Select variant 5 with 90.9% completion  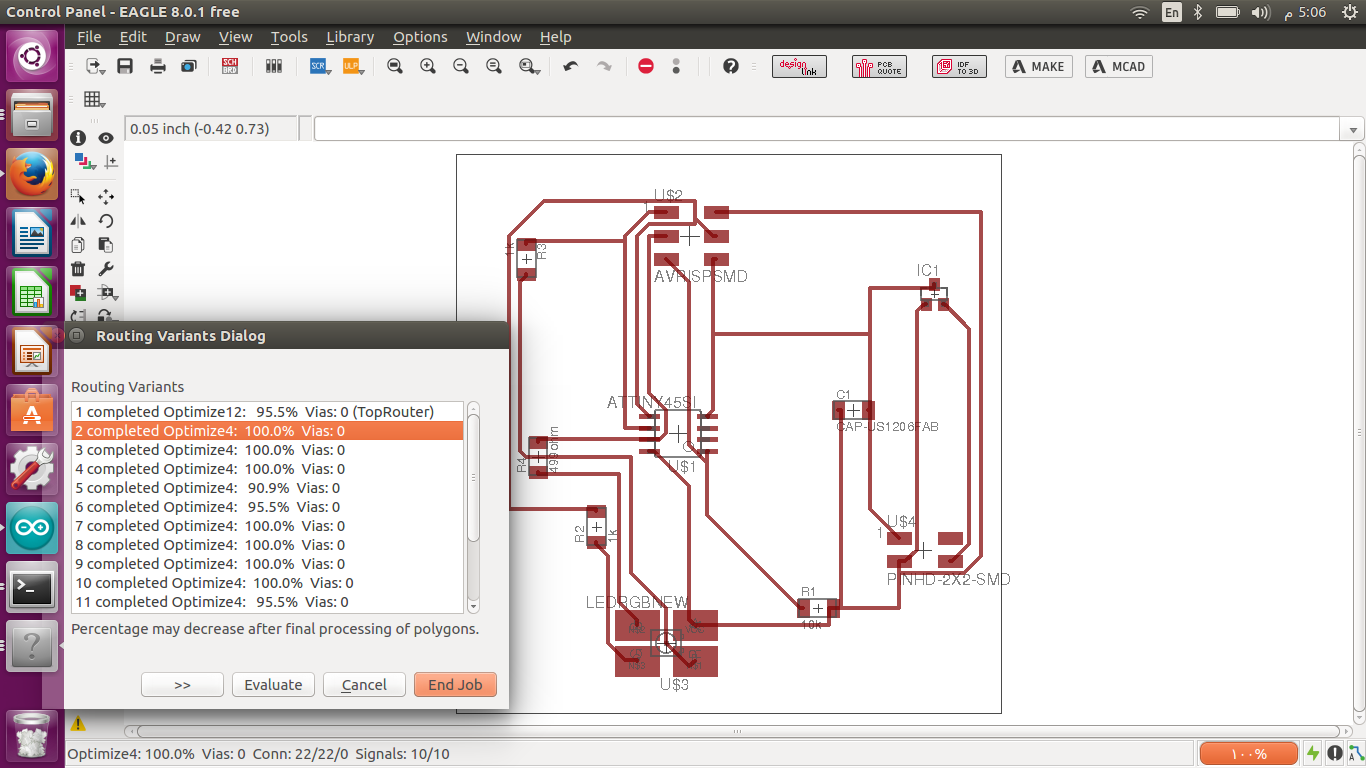pos(267,488)
